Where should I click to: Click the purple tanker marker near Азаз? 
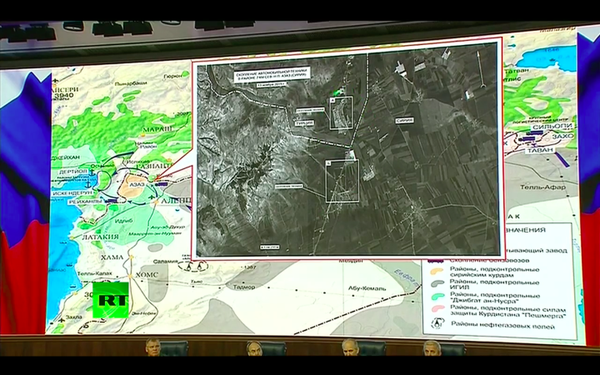161,184
